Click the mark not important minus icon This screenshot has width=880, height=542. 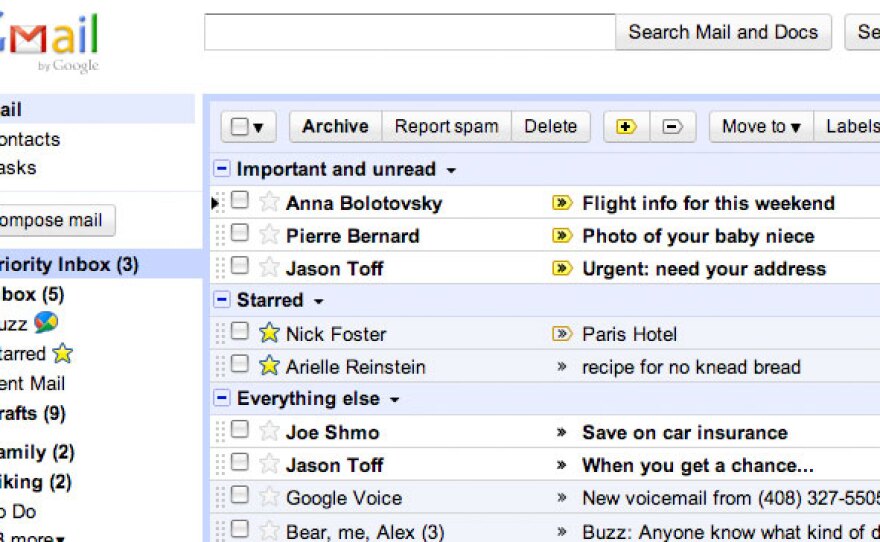(673, 127)
